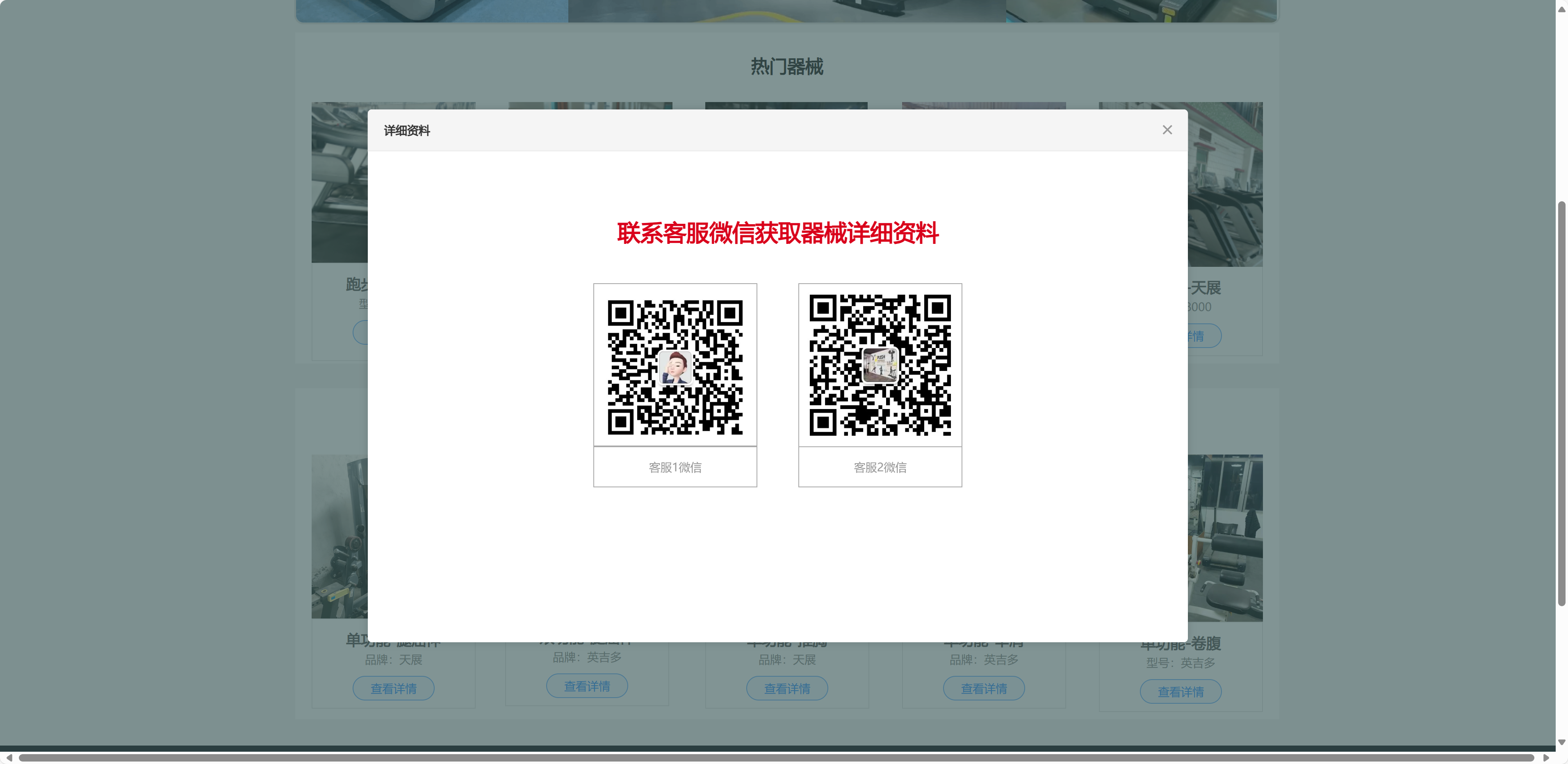Click the scroll right arrow
The height and width of the screenshot is (764, 1568).
pyautogui.click(x=1545, y=757)
